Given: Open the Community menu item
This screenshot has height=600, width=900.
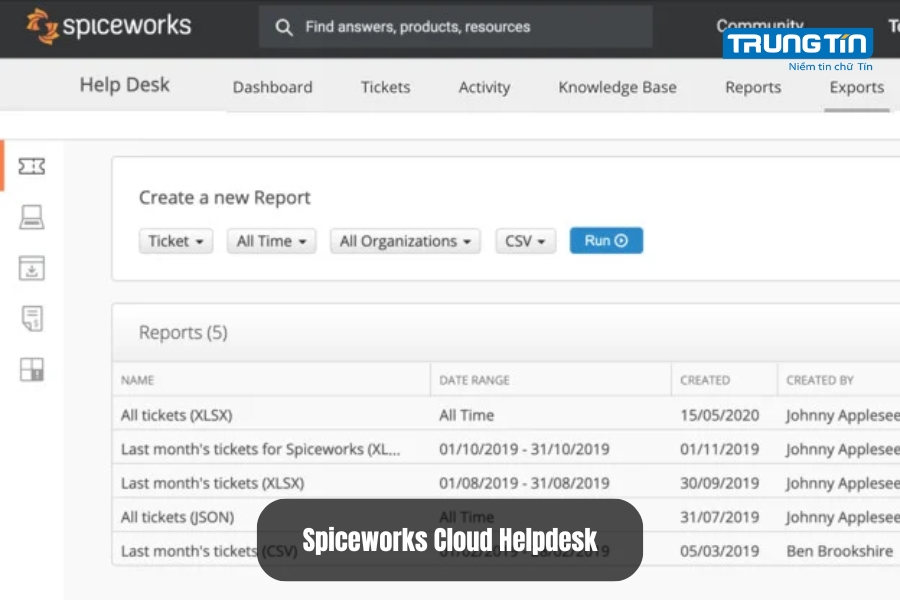Looking at the screenshot, I should (760, 25).
